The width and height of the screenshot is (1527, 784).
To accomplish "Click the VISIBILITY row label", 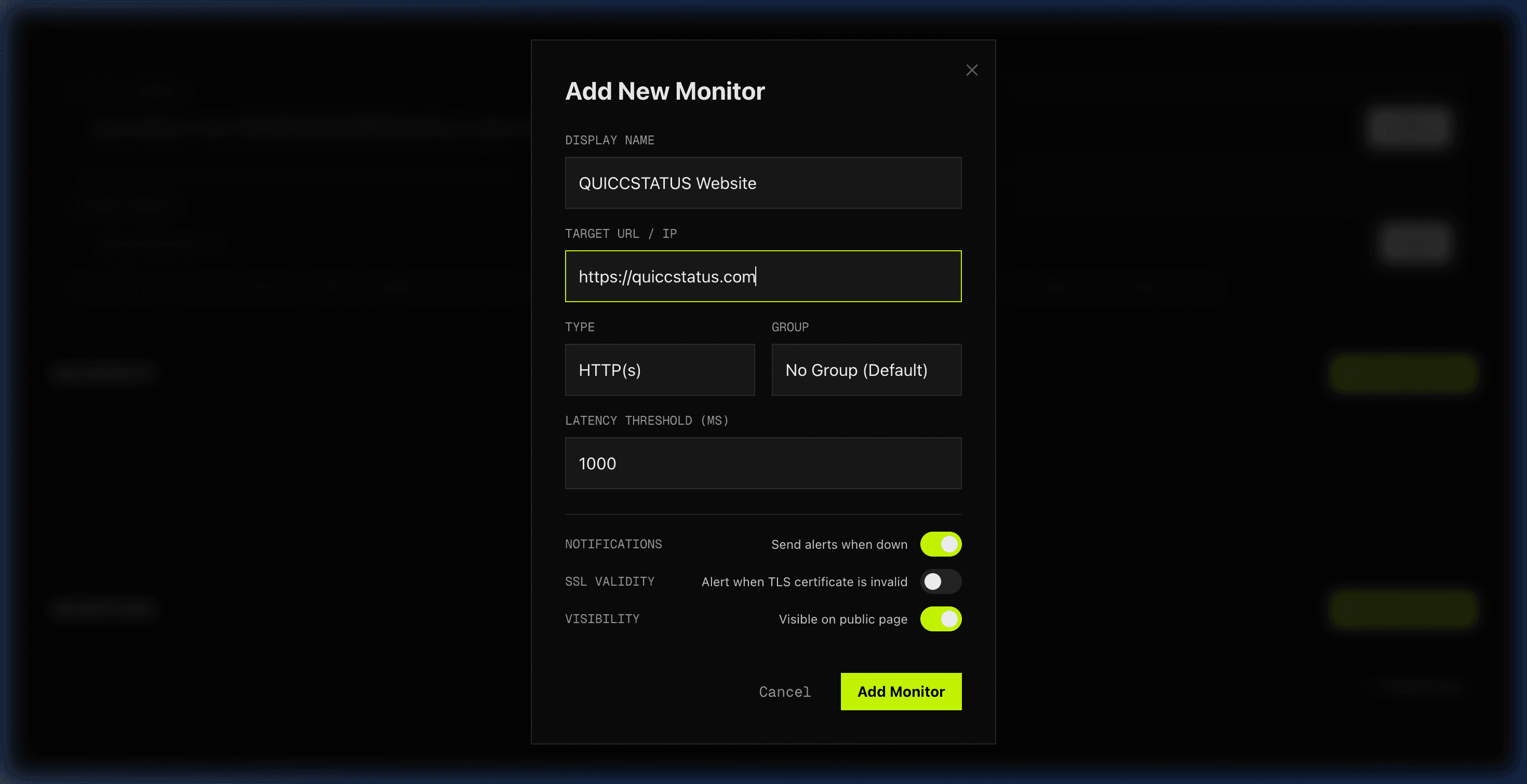I will pos(601,619).
